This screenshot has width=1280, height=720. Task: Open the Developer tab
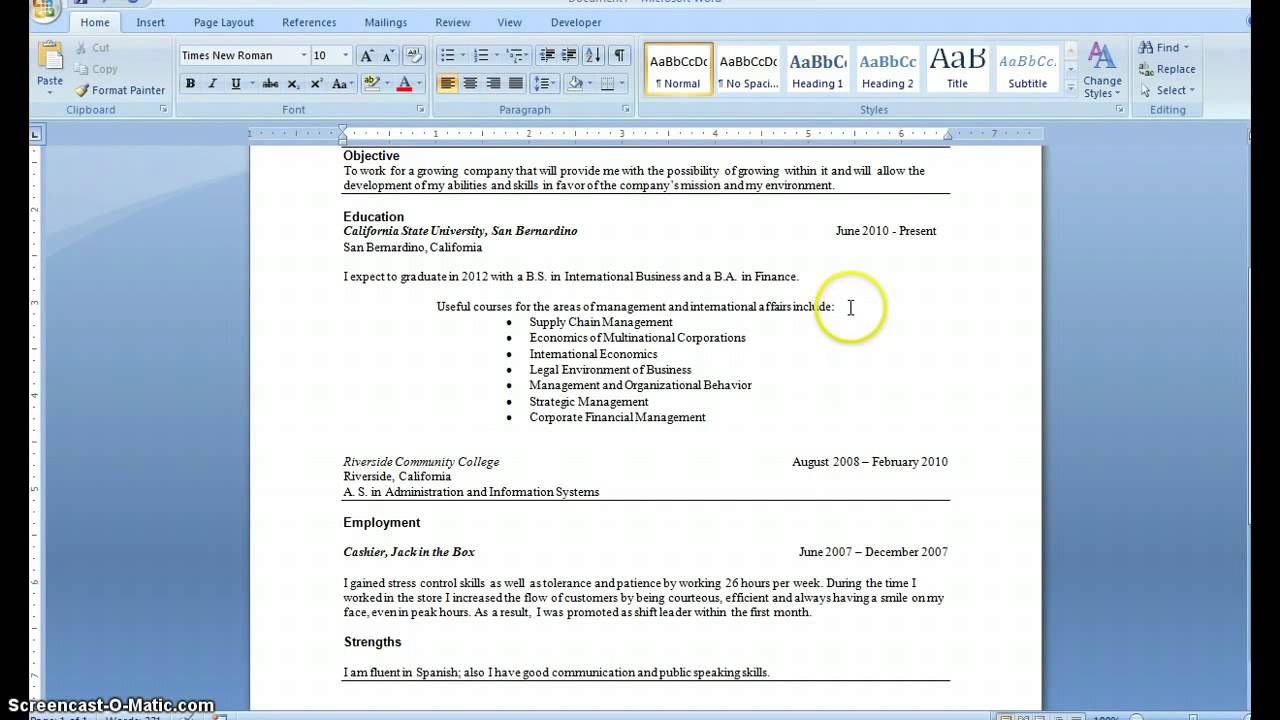pos(576,22)
